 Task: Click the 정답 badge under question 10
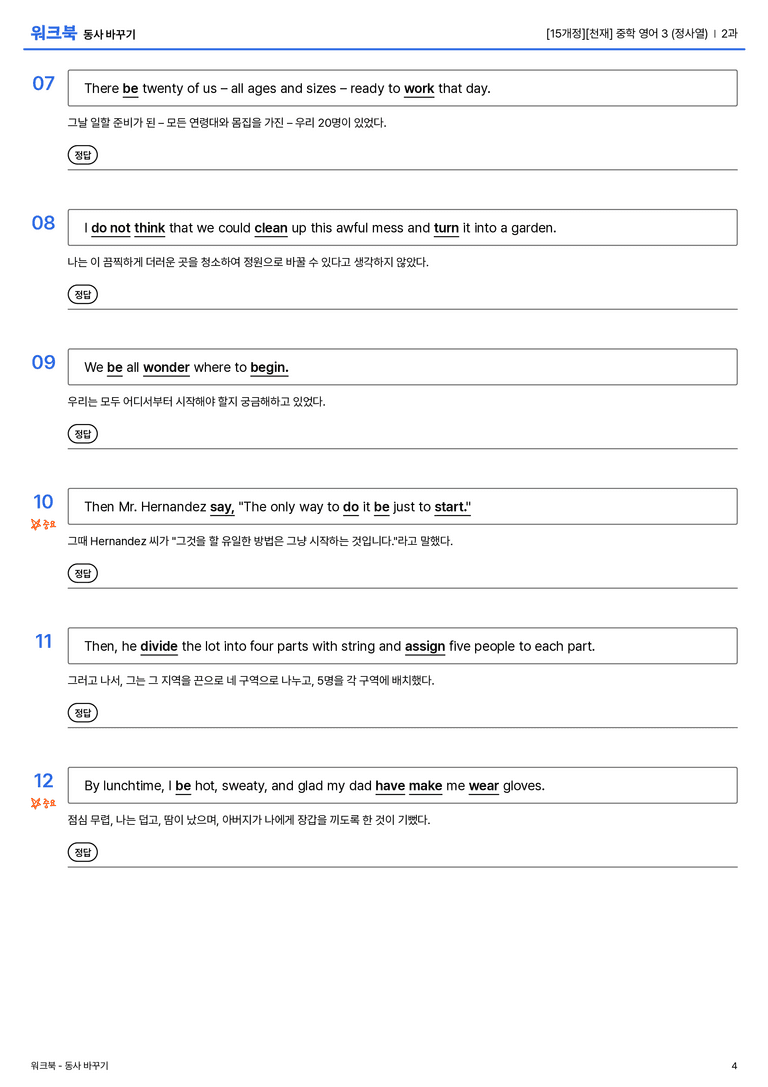coord(82,573)
